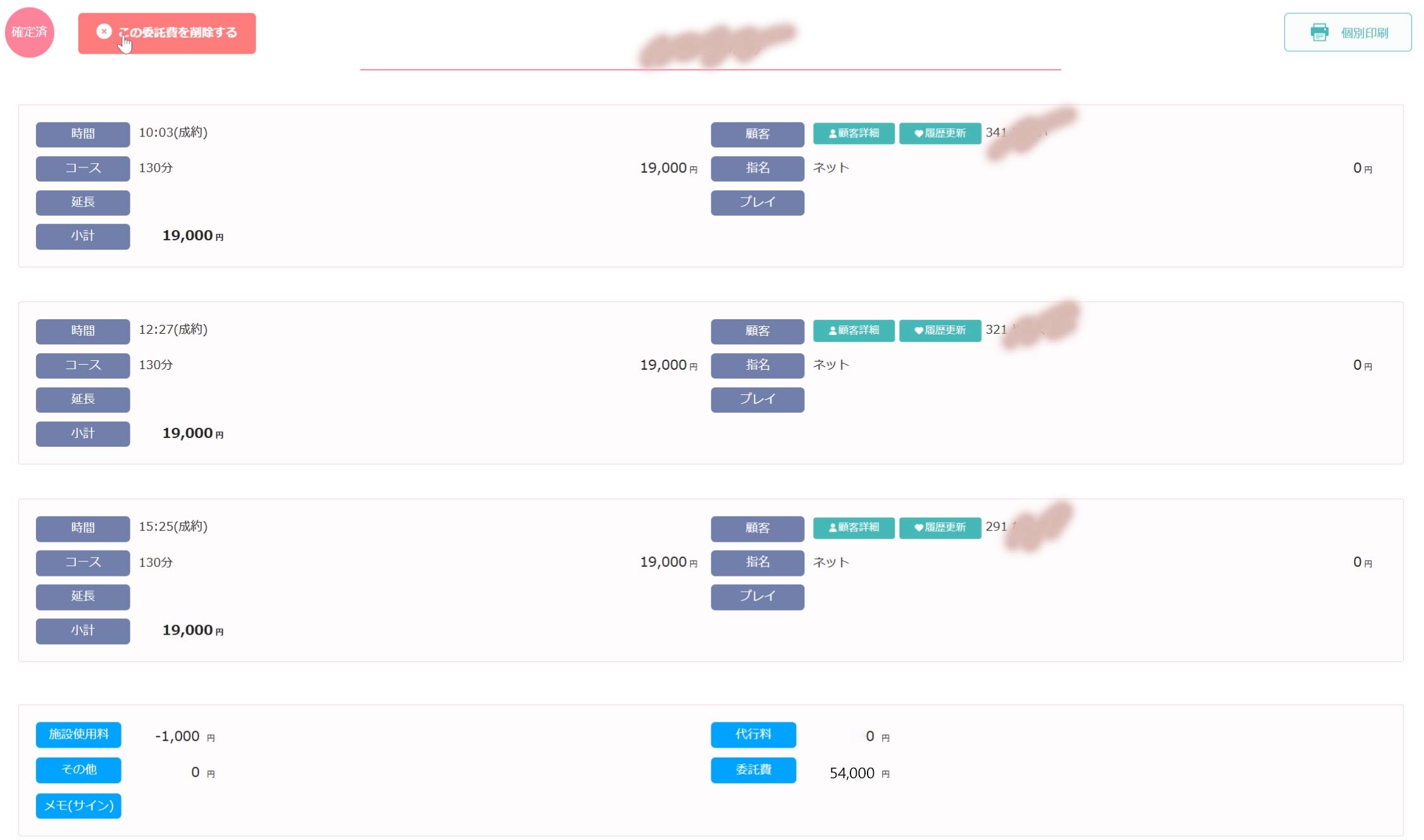
Task: Click the 個別印刷 button
Action: pos(1347,32)
